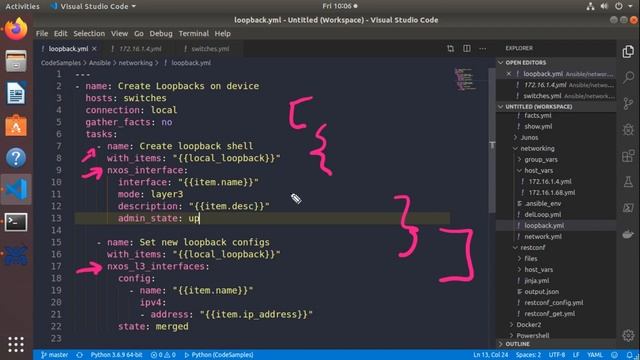This screenshot has height=360, width=640.
Task: Open network.yml in the explorer tree
Action: [x=543, y=237]
